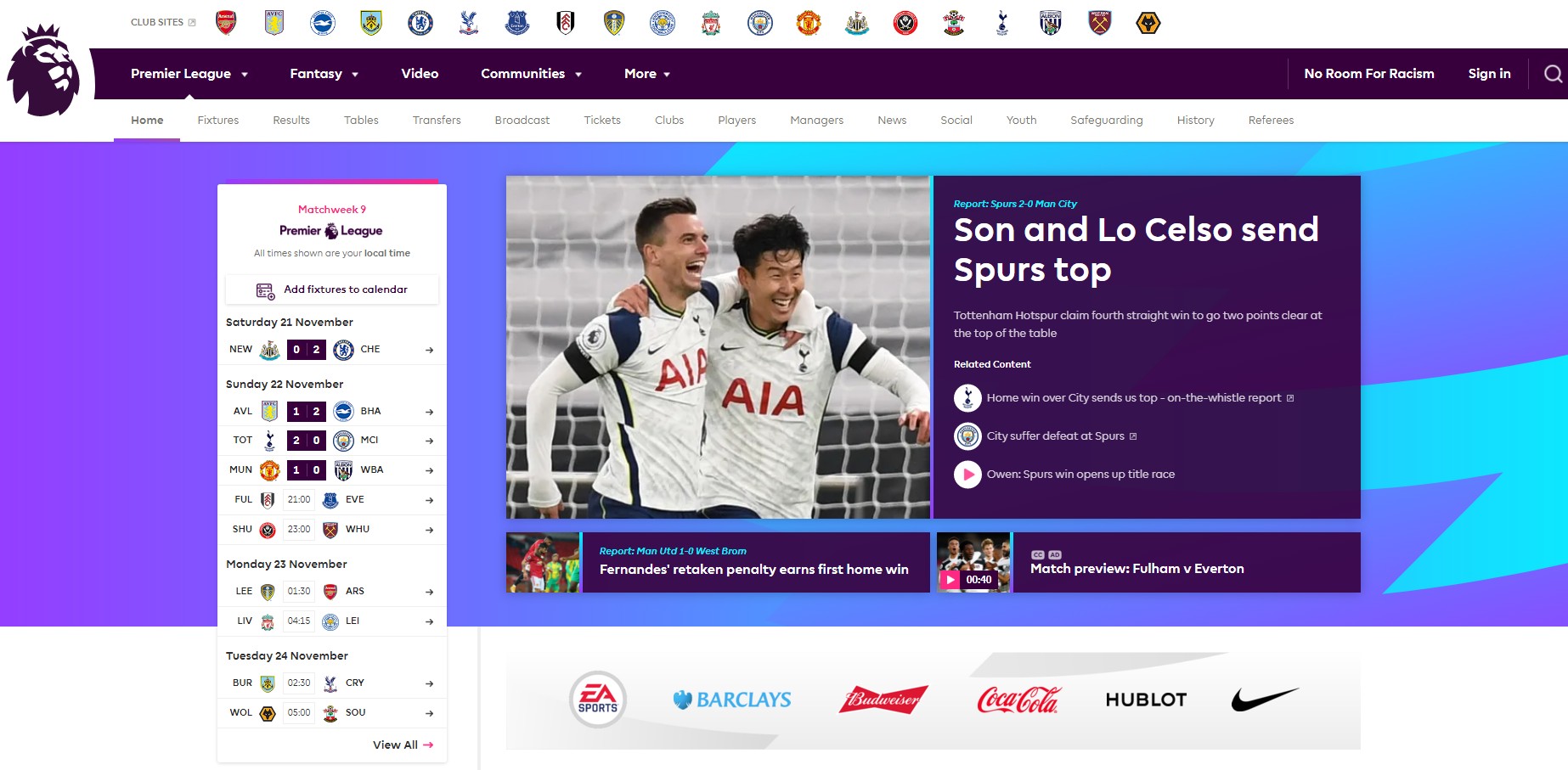Play the Owen: Spurs win video

pos(967,475)
